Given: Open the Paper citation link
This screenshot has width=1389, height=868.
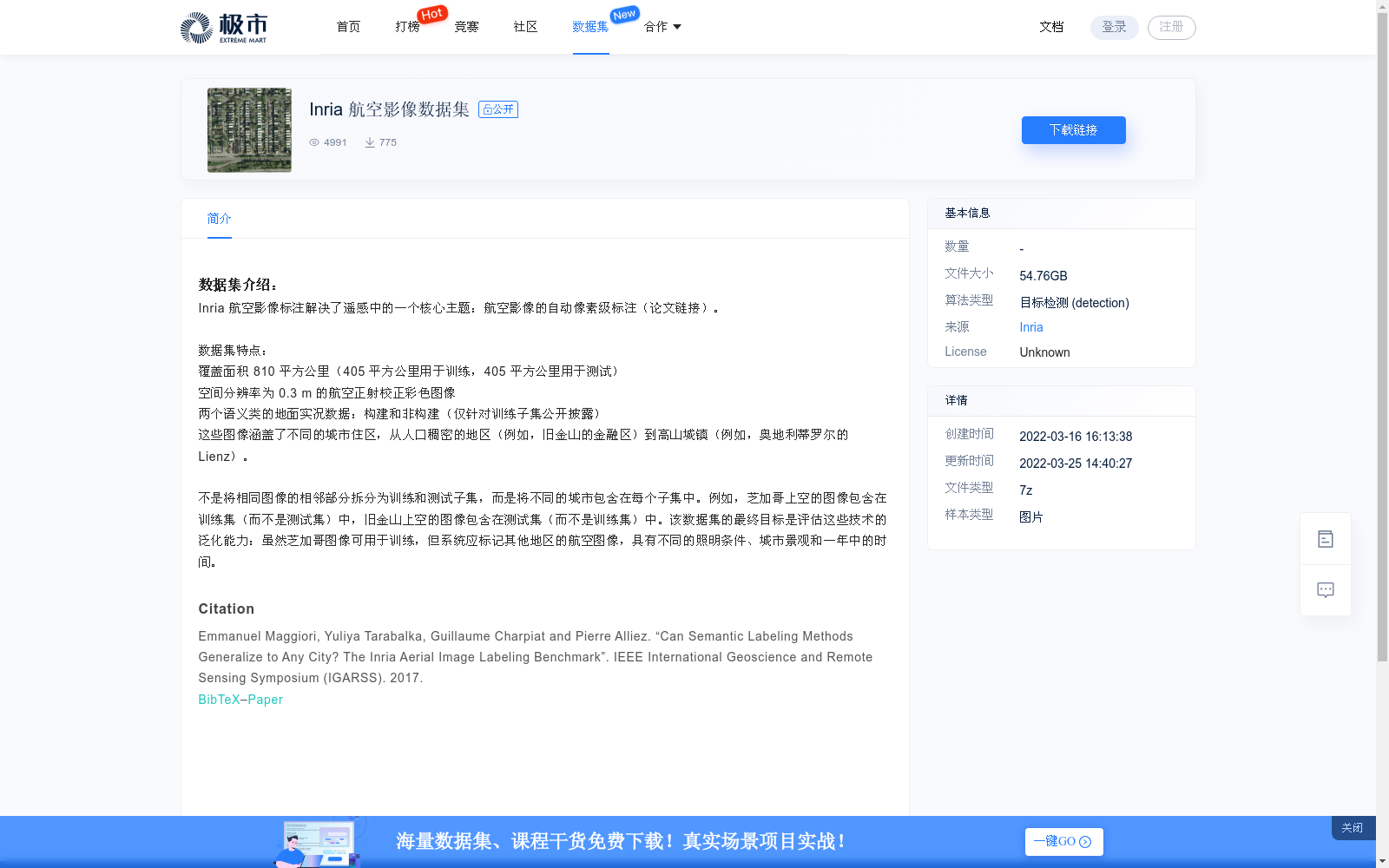Looking at the screenshot, I should tap(265, 700).
